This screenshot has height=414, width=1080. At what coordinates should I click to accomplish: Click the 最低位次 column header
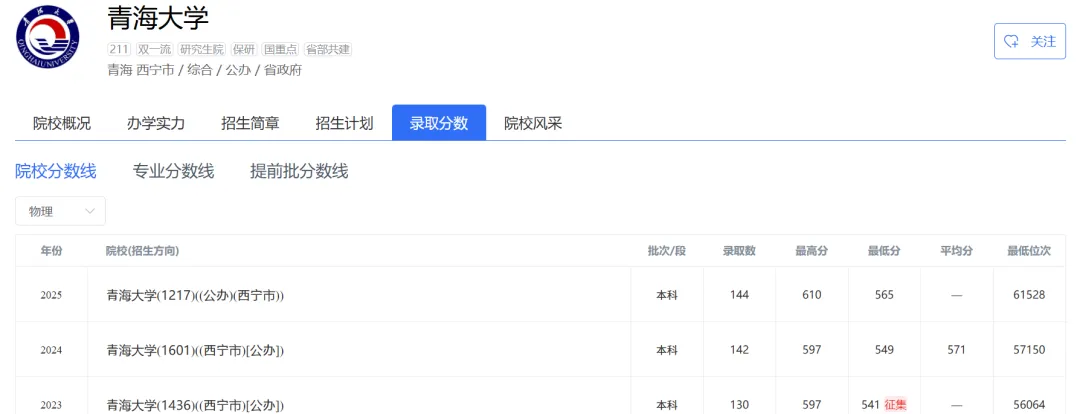tap(1029, 251)
